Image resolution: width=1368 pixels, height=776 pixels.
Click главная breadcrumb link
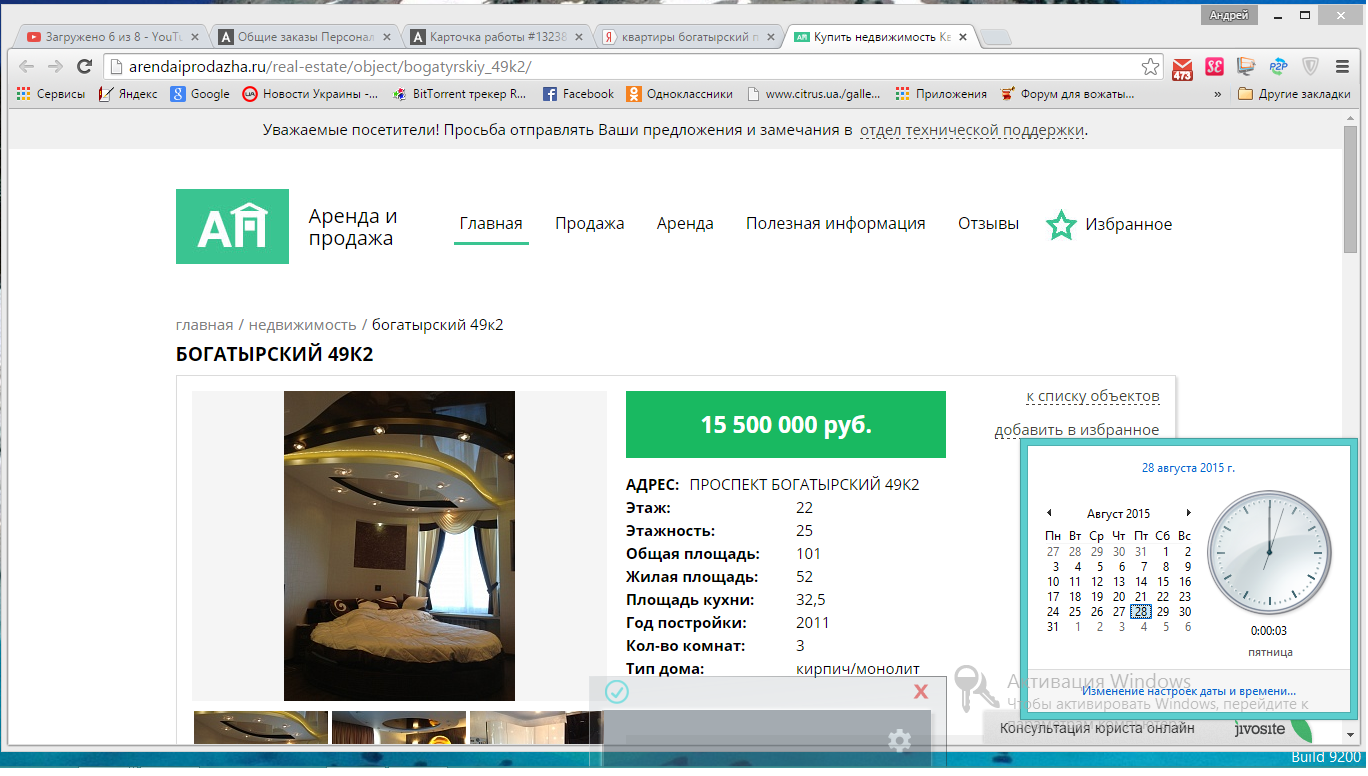point(205,325)
